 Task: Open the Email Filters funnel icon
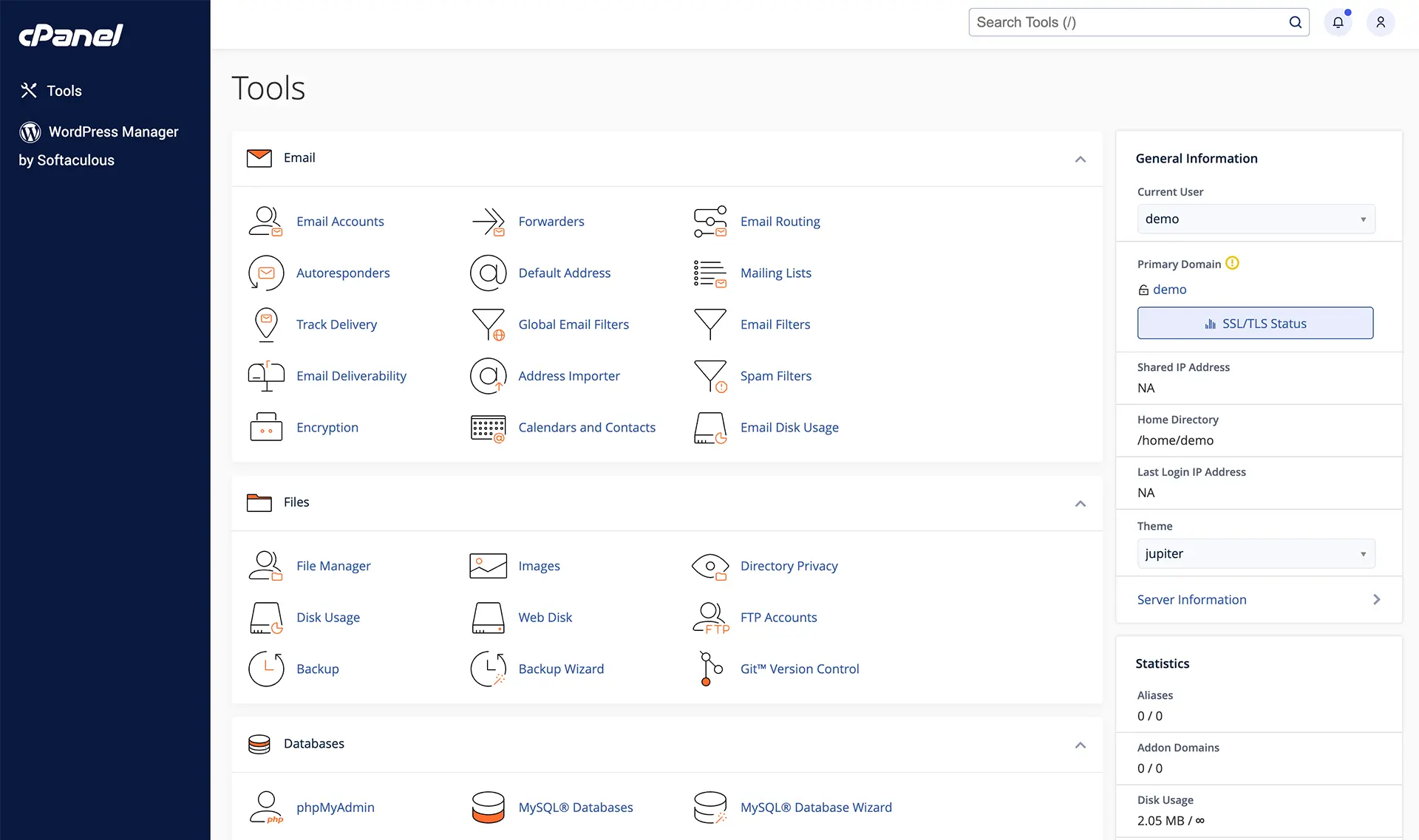coord(710,324)
